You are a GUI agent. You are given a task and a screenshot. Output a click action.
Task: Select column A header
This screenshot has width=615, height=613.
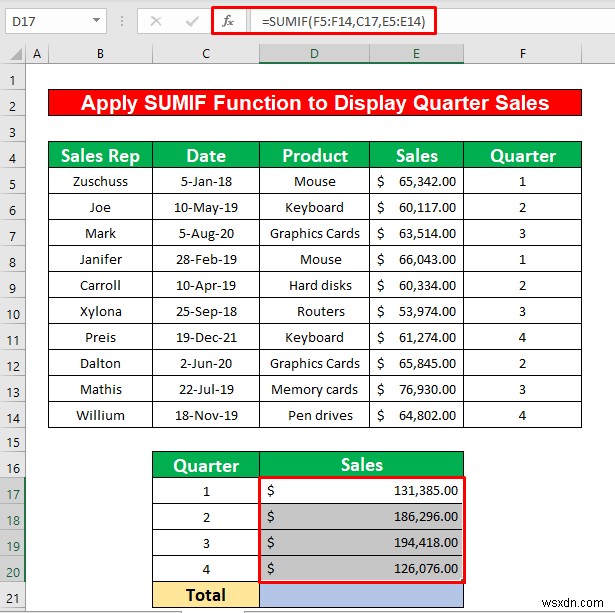[x=37, y=54]
